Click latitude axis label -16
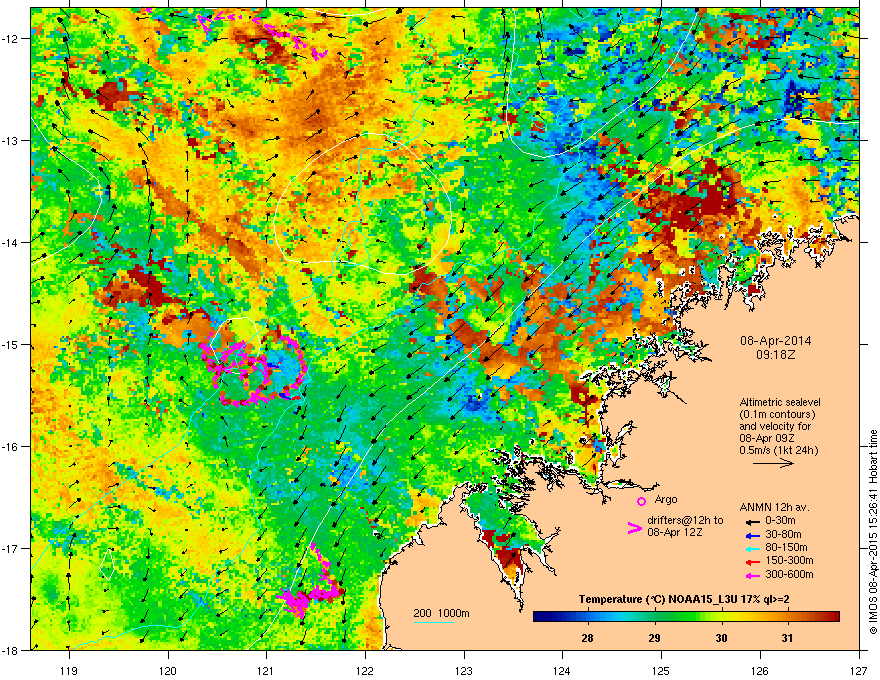 (11, 447)
